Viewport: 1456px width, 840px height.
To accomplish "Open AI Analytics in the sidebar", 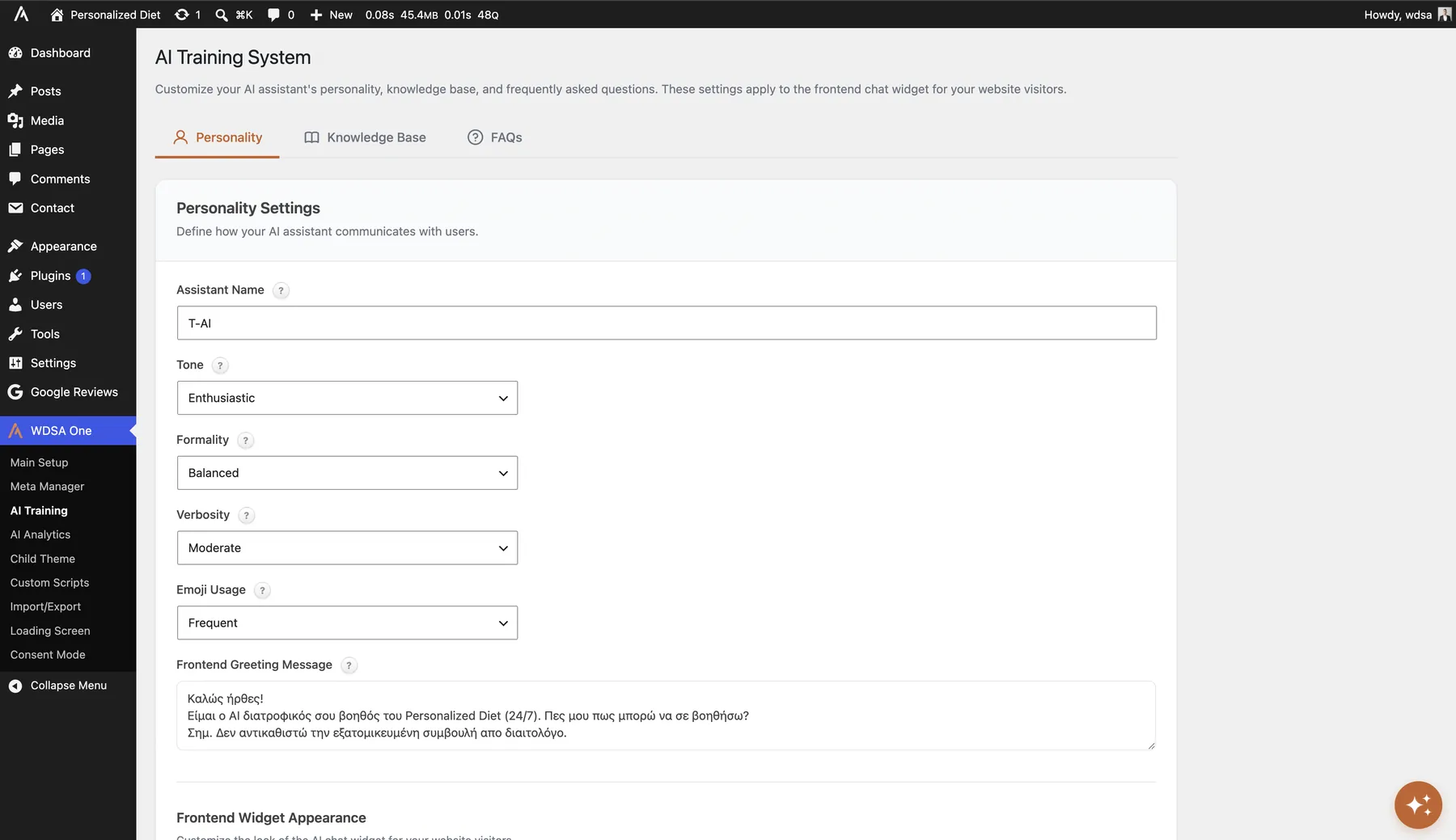I will pyautogui.click(x=40, y=534).
